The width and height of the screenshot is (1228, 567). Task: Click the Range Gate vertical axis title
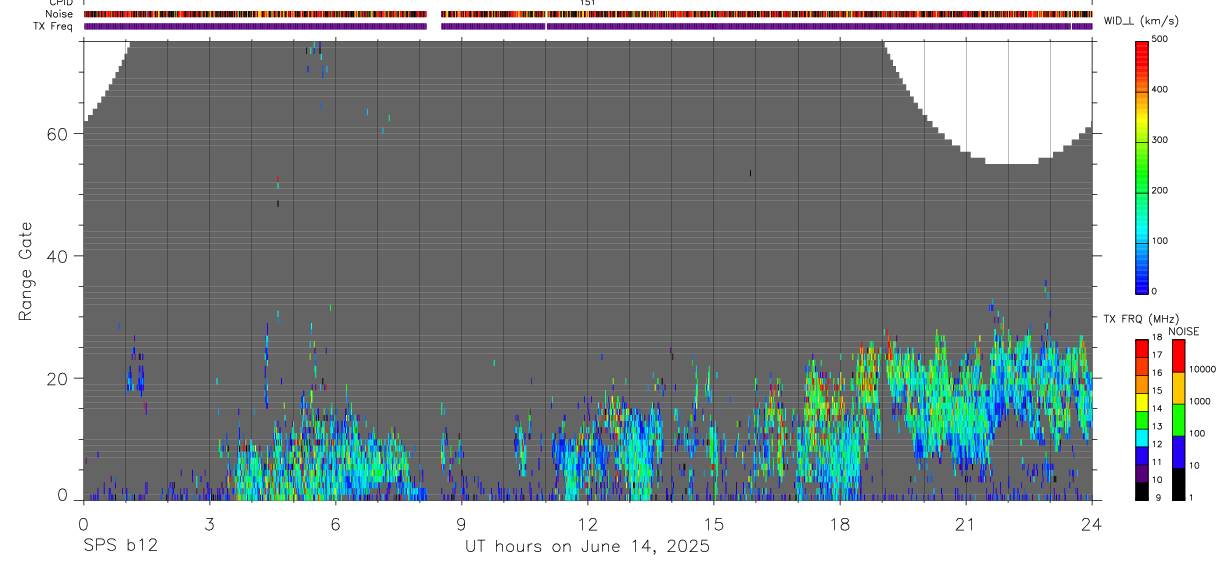tap(25, 272)
